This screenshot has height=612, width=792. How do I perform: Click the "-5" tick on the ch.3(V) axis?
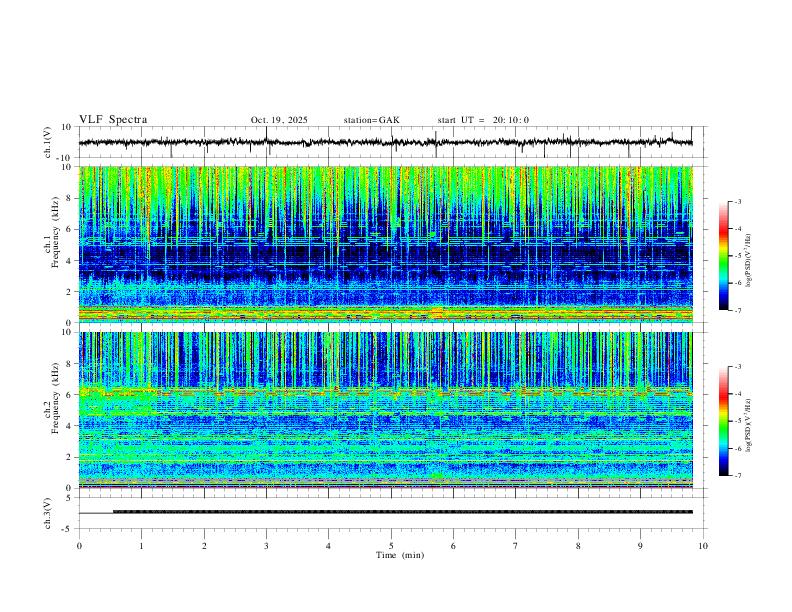tap(68, 529)
